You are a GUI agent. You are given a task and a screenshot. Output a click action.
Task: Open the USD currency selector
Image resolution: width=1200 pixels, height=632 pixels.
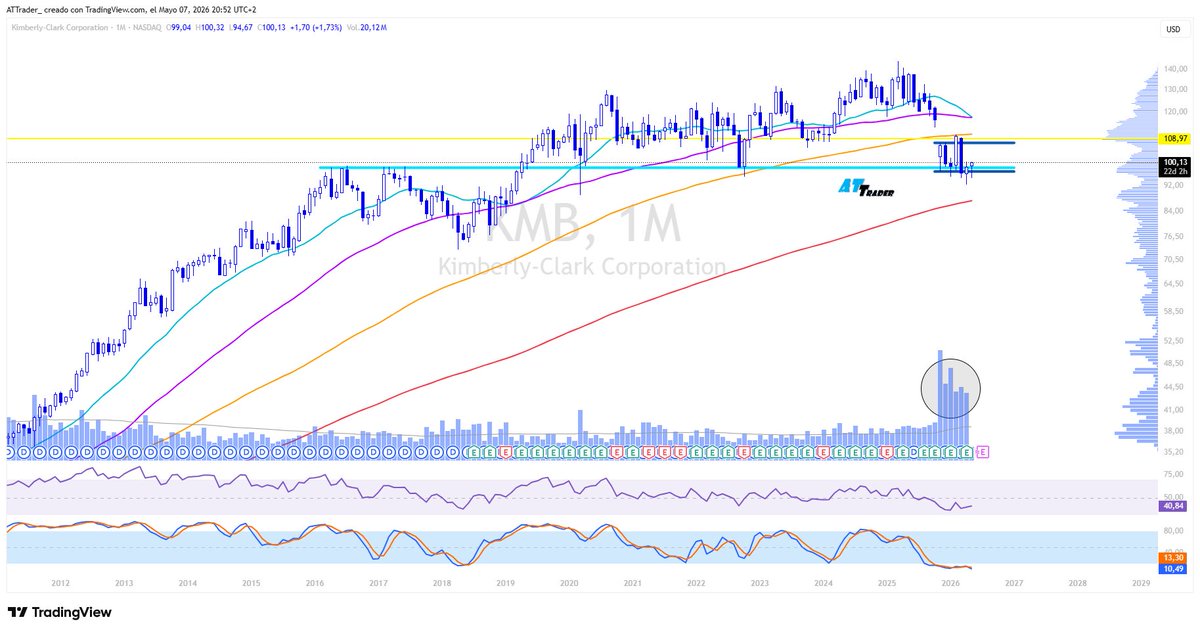coord(1172,29)
